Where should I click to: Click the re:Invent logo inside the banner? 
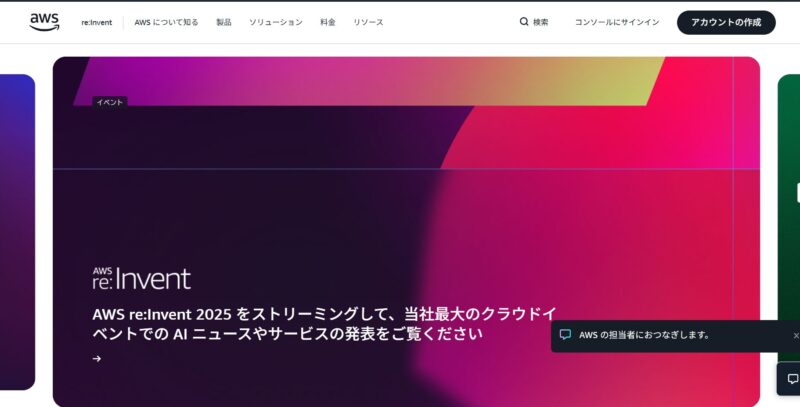(x=141, y=278)
